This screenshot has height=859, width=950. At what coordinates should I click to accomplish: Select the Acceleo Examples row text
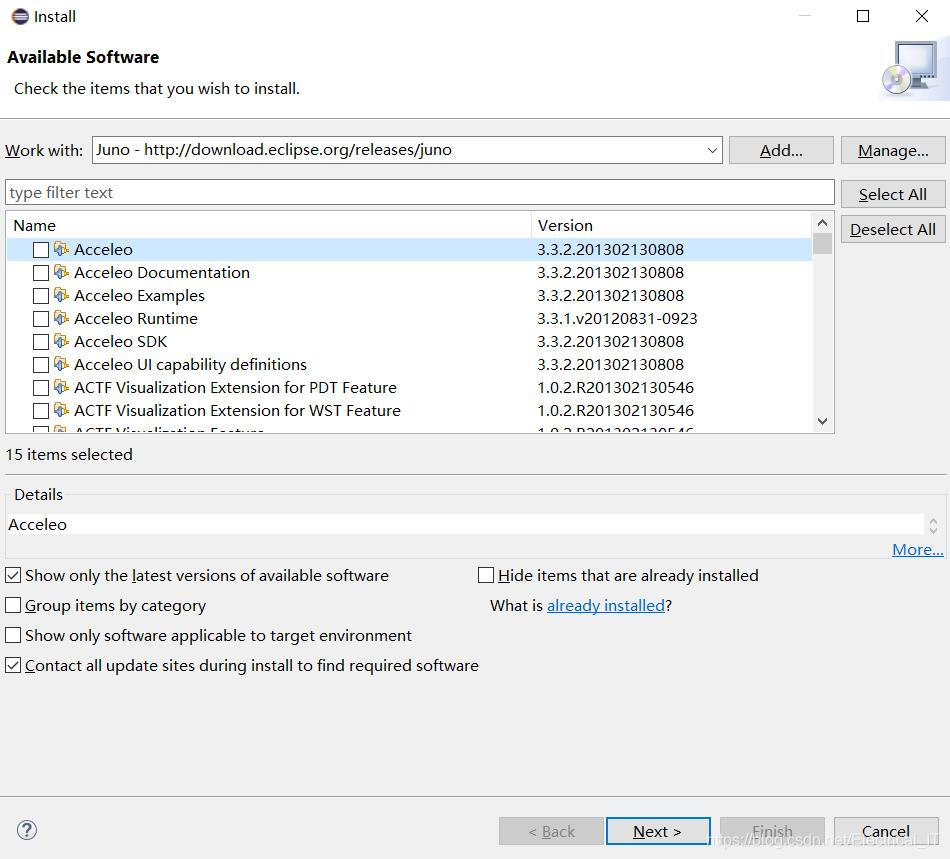(139, 296)
